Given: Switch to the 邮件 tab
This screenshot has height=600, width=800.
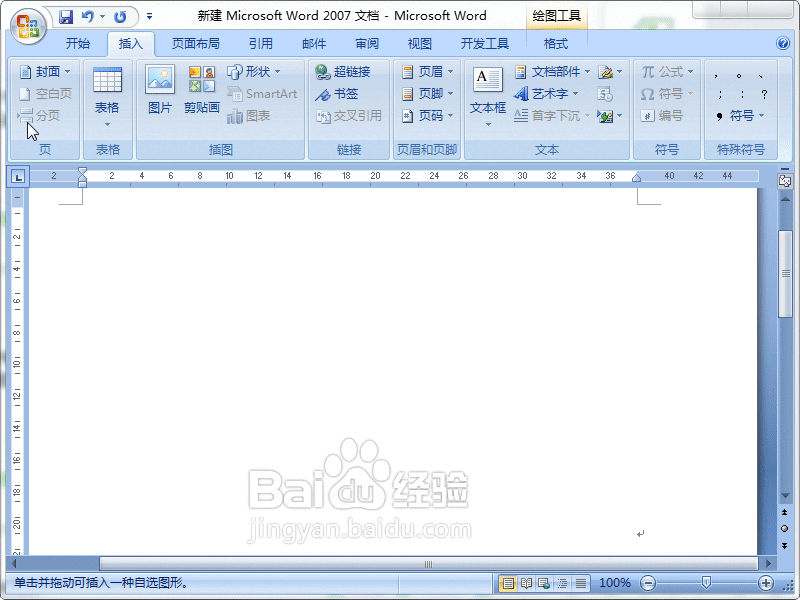Looking at the screenshot, I should tap(314, 44).
